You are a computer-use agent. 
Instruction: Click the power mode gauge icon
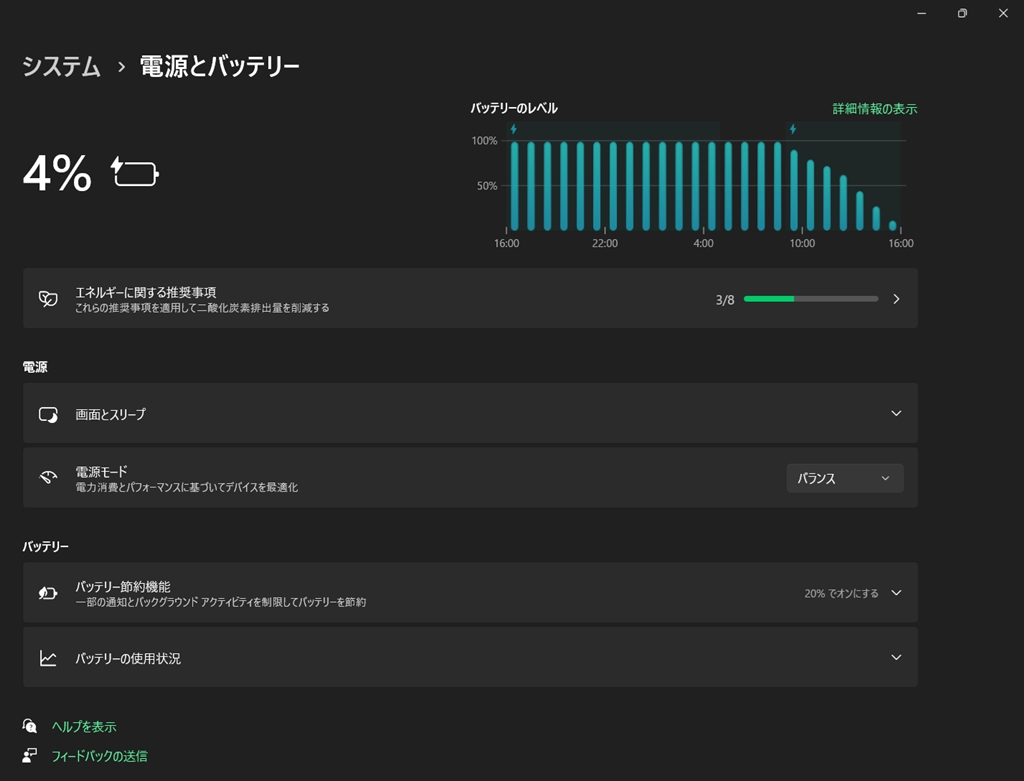tap(48, 477)
